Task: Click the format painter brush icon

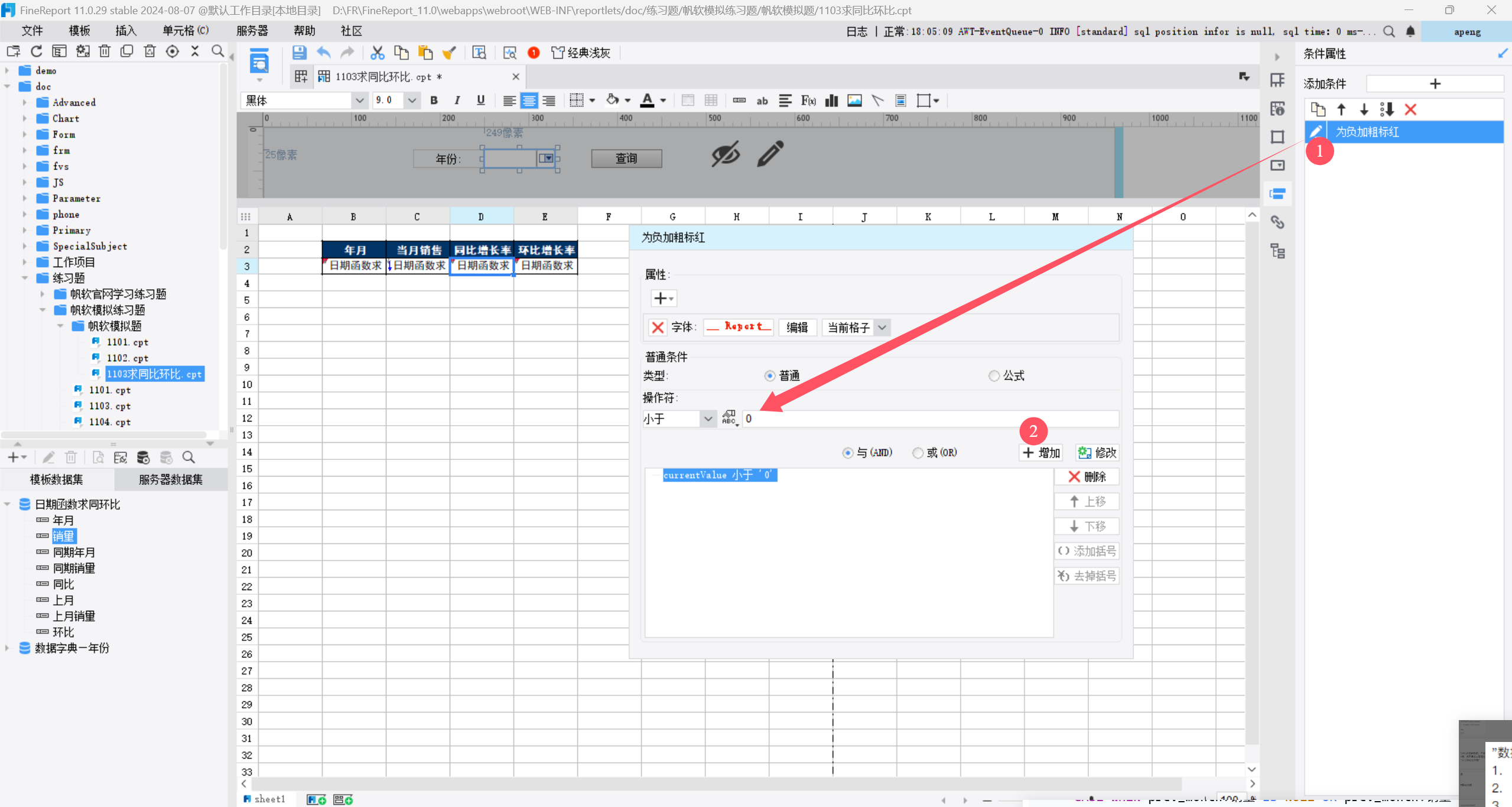Action: click(x=449, y=53)
